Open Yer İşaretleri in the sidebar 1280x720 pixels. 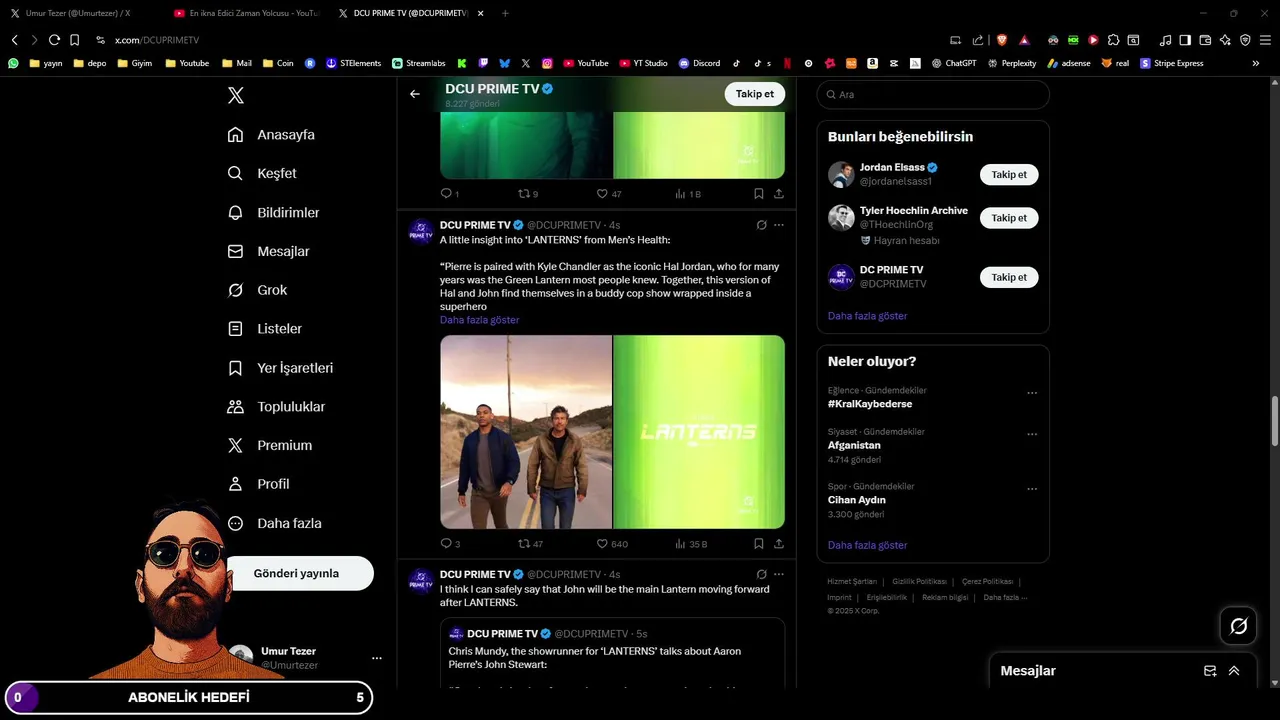(280, 368)
